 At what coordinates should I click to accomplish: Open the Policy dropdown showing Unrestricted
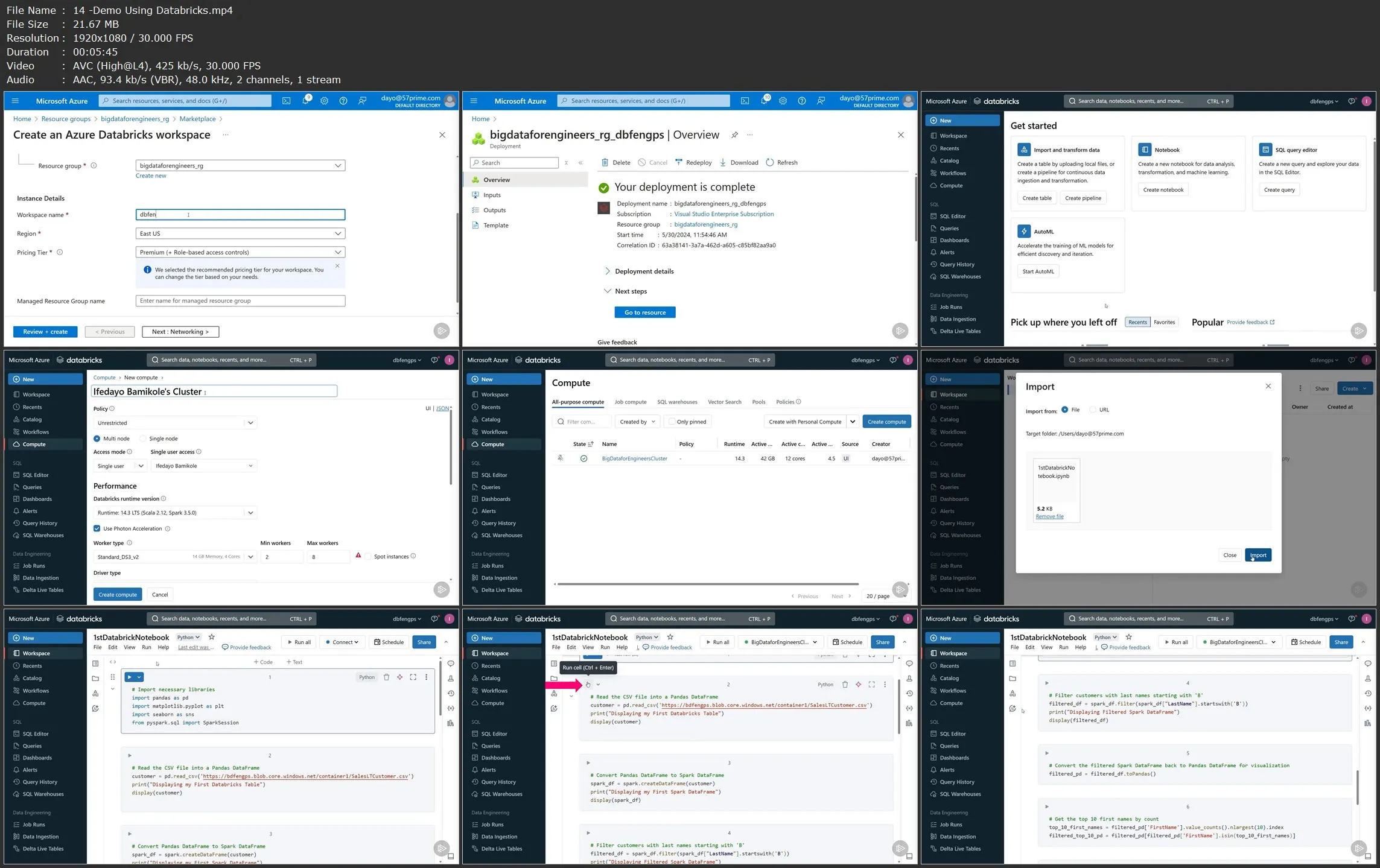pos(175,423)
